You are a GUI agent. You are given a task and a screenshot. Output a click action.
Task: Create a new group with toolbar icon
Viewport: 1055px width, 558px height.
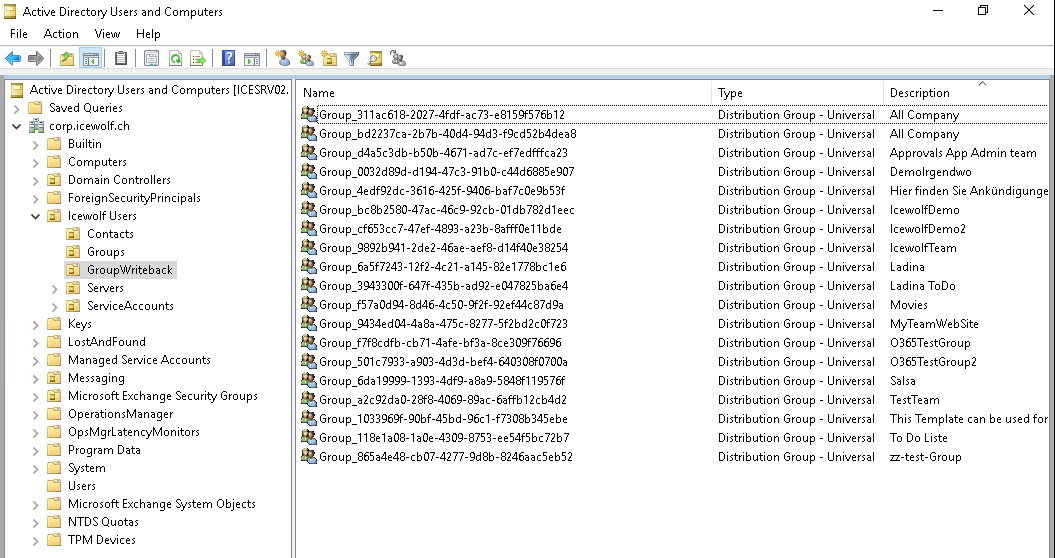(306, 59)
